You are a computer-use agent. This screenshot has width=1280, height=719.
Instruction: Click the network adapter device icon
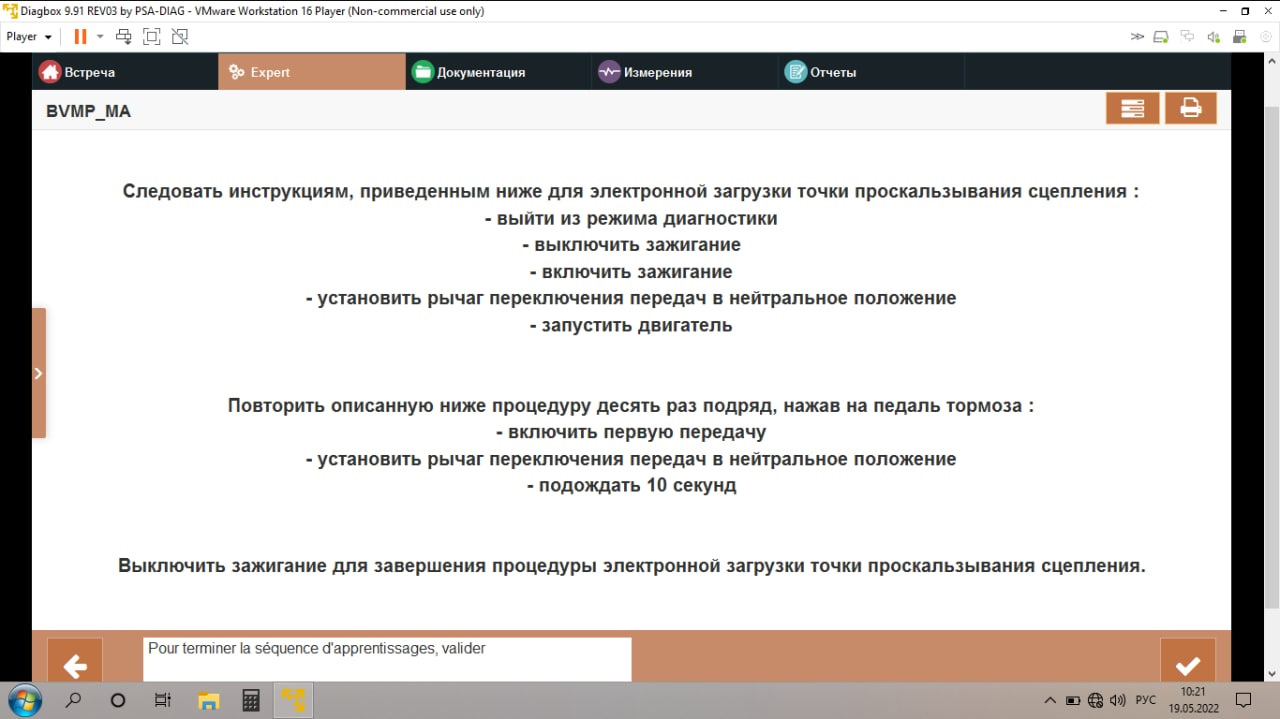point(1187,37)
